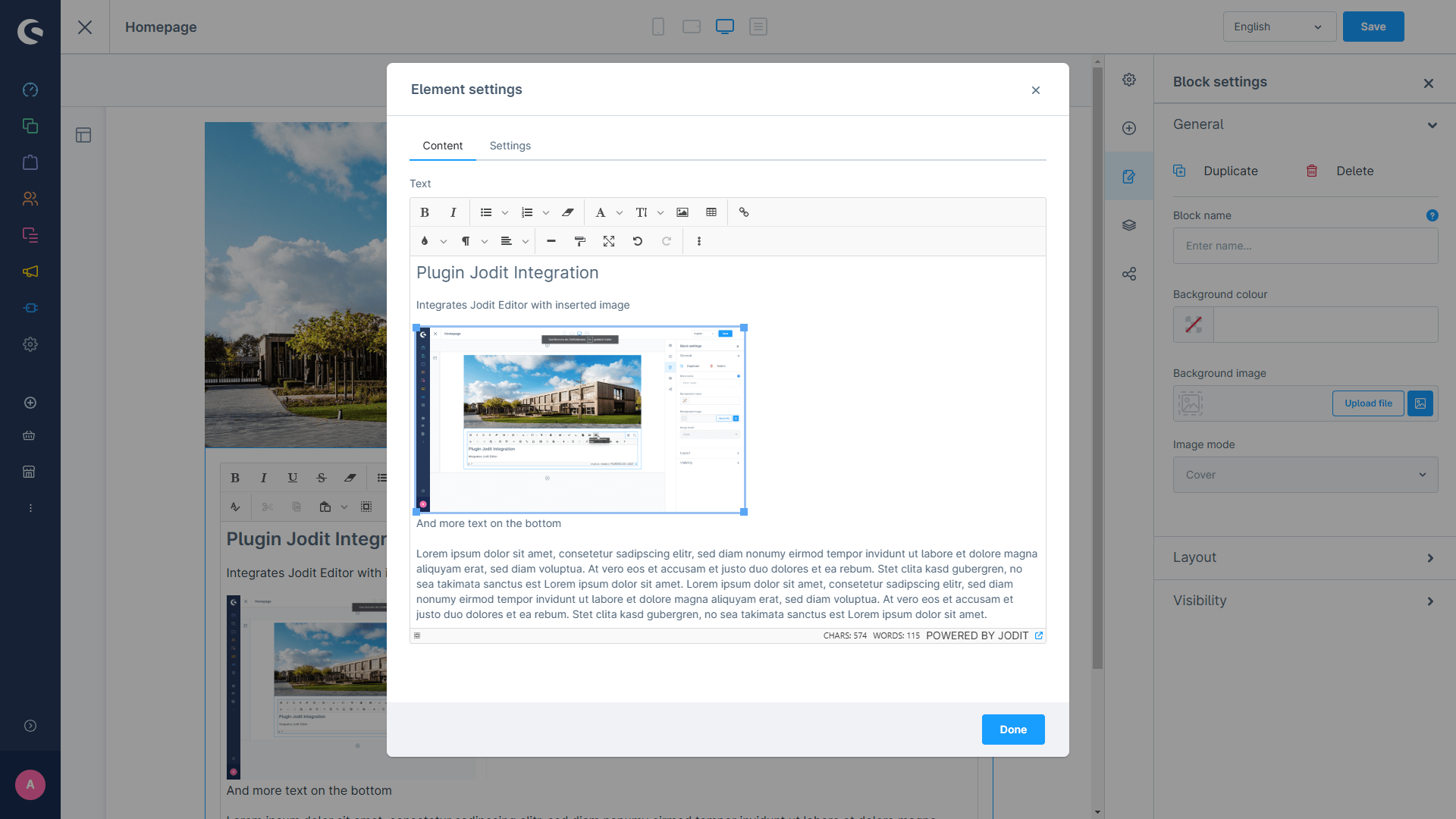Click the fill colour drop icon
Viewport: 1456px width, 819px height.
click(425, 241)
